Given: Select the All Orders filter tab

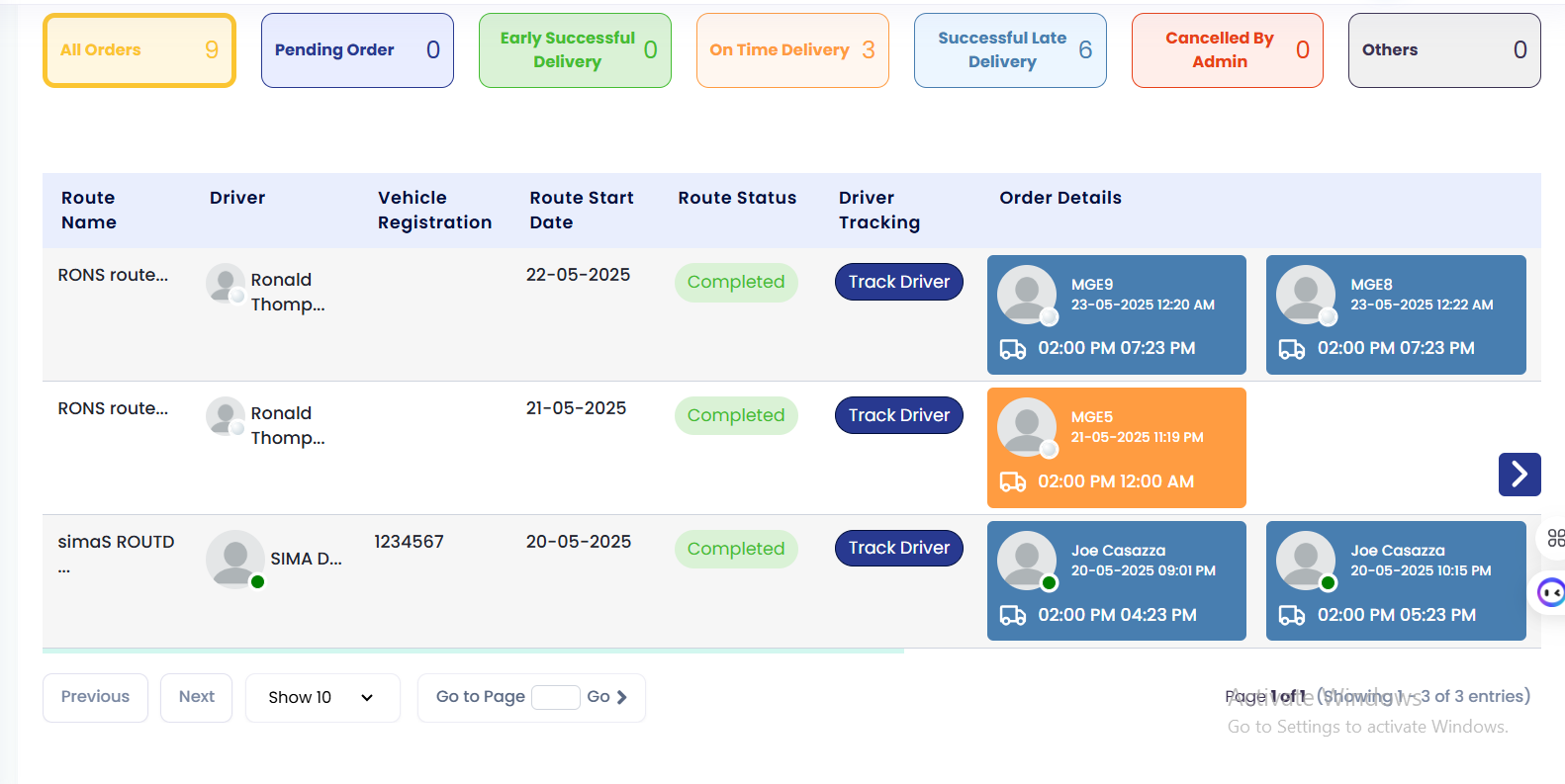Looking at the screenshot, I should 139,50.
